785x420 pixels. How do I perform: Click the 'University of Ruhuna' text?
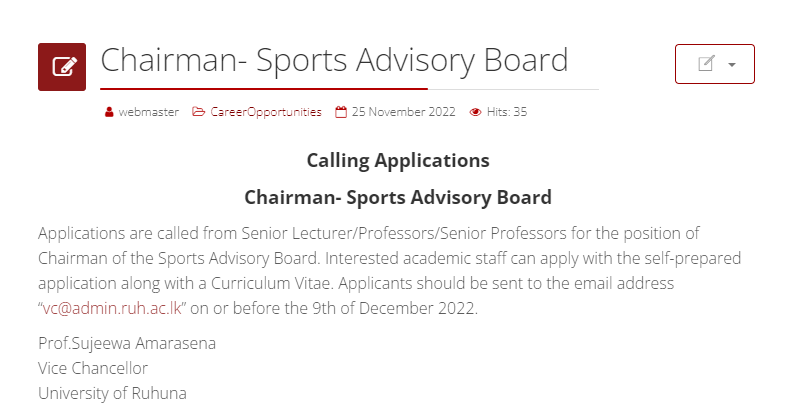click(112, 393)
